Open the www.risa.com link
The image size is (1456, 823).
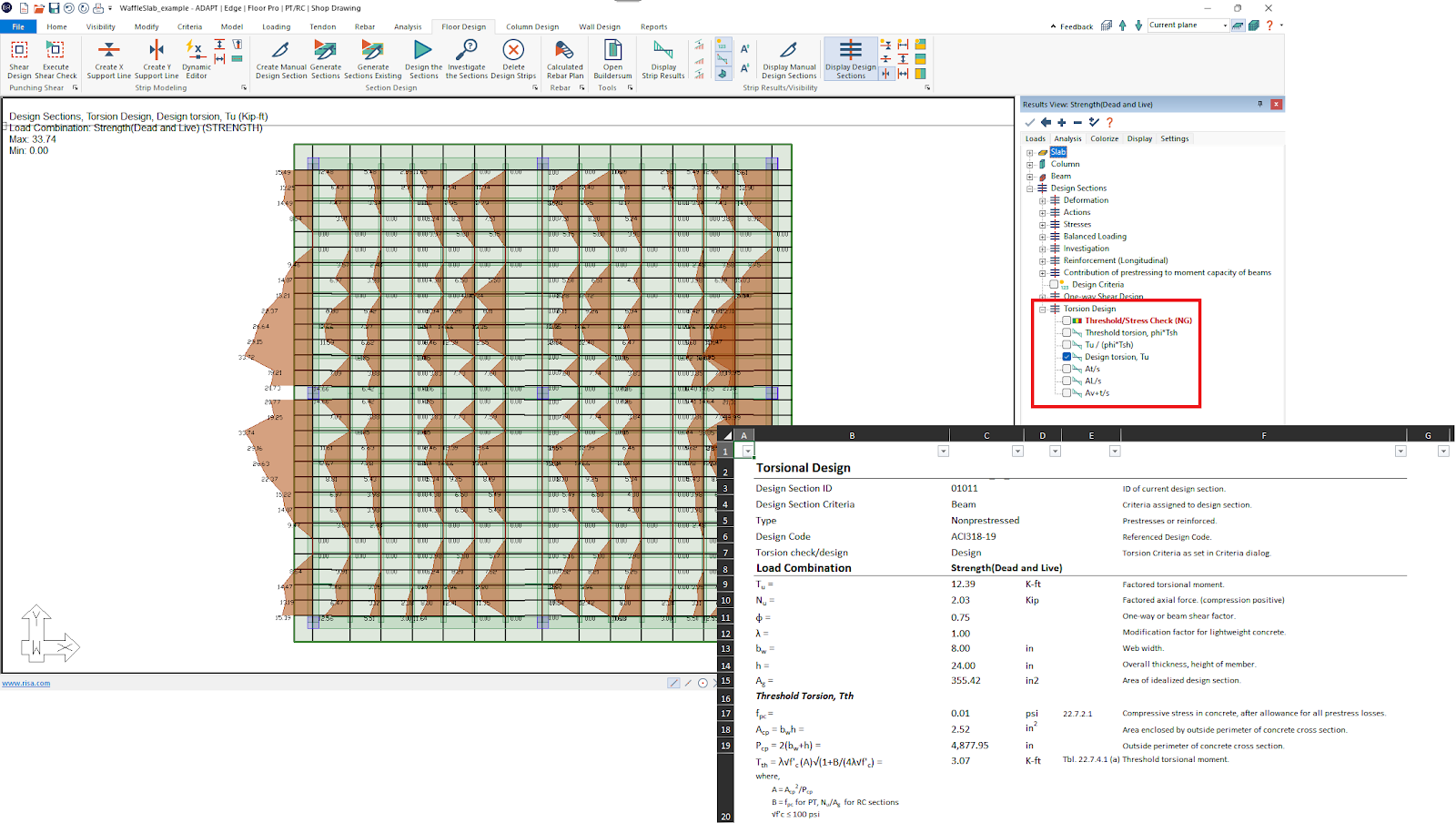[x=26, y=683]
